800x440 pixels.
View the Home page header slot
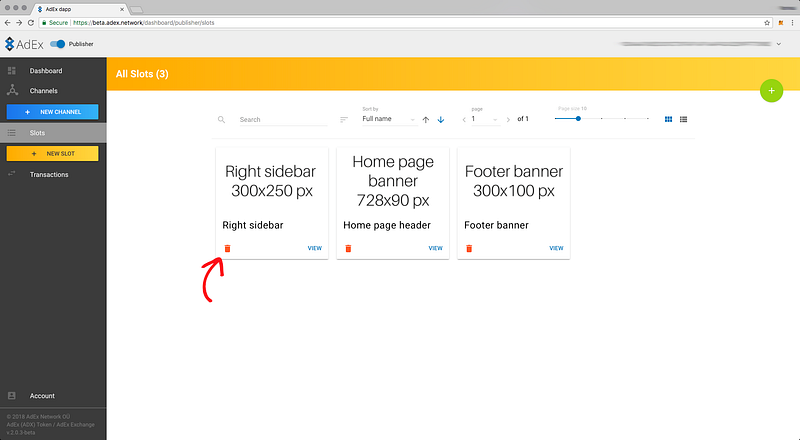(435, 248)
